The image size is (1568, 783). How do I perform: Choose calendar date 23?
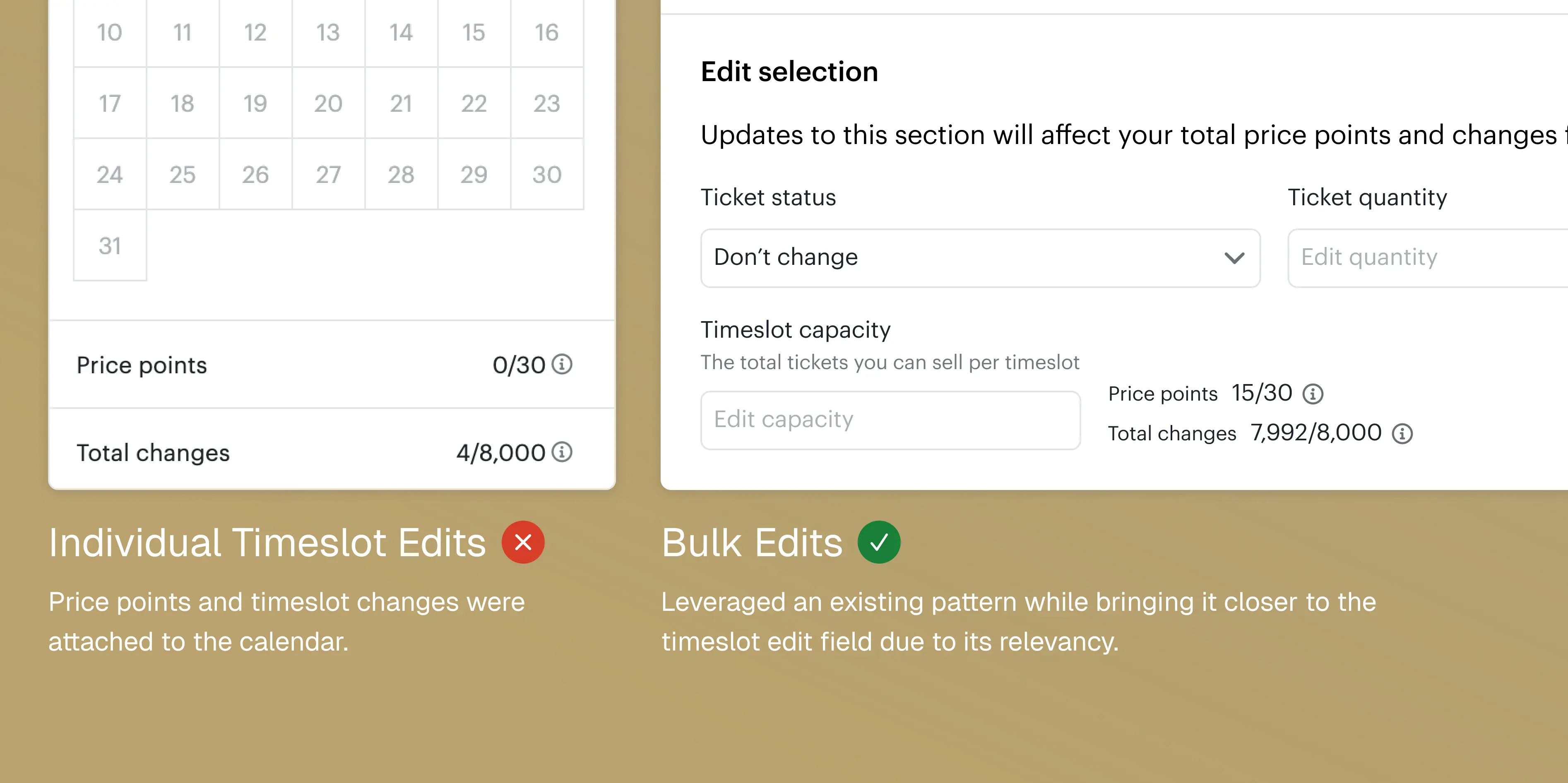[x=547, y=103]
